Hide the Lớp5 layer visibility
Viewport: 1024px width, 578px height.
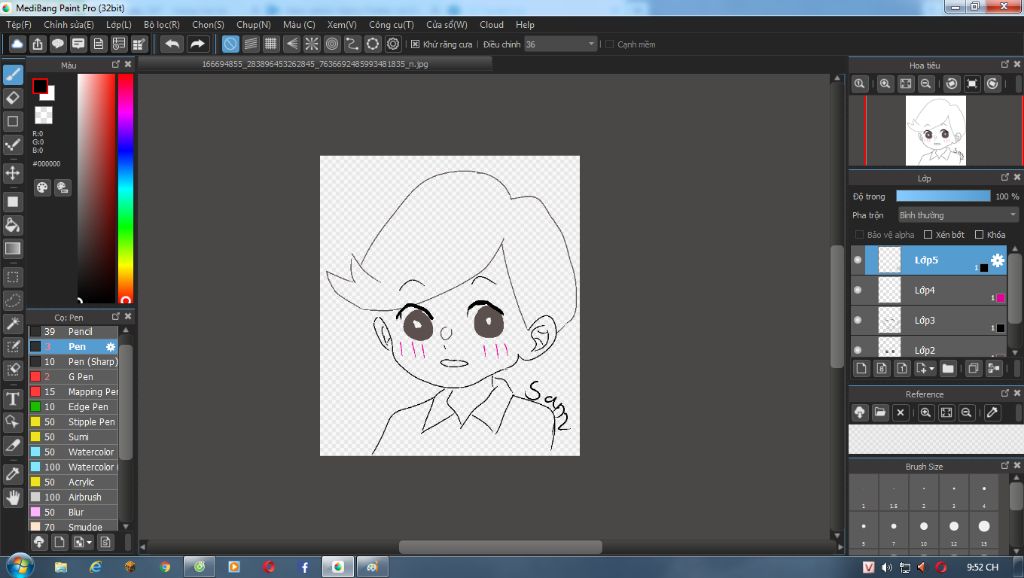click(857, 260)
